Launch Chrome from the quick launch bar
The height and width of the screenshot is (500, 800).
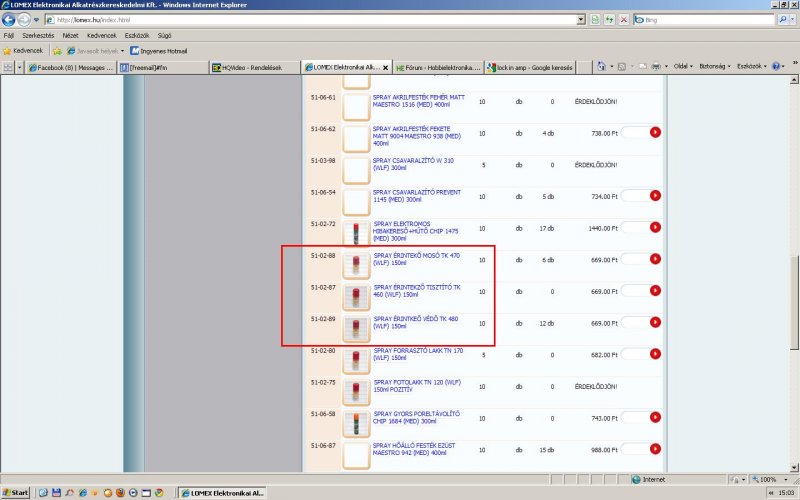[x=159, y=493]
